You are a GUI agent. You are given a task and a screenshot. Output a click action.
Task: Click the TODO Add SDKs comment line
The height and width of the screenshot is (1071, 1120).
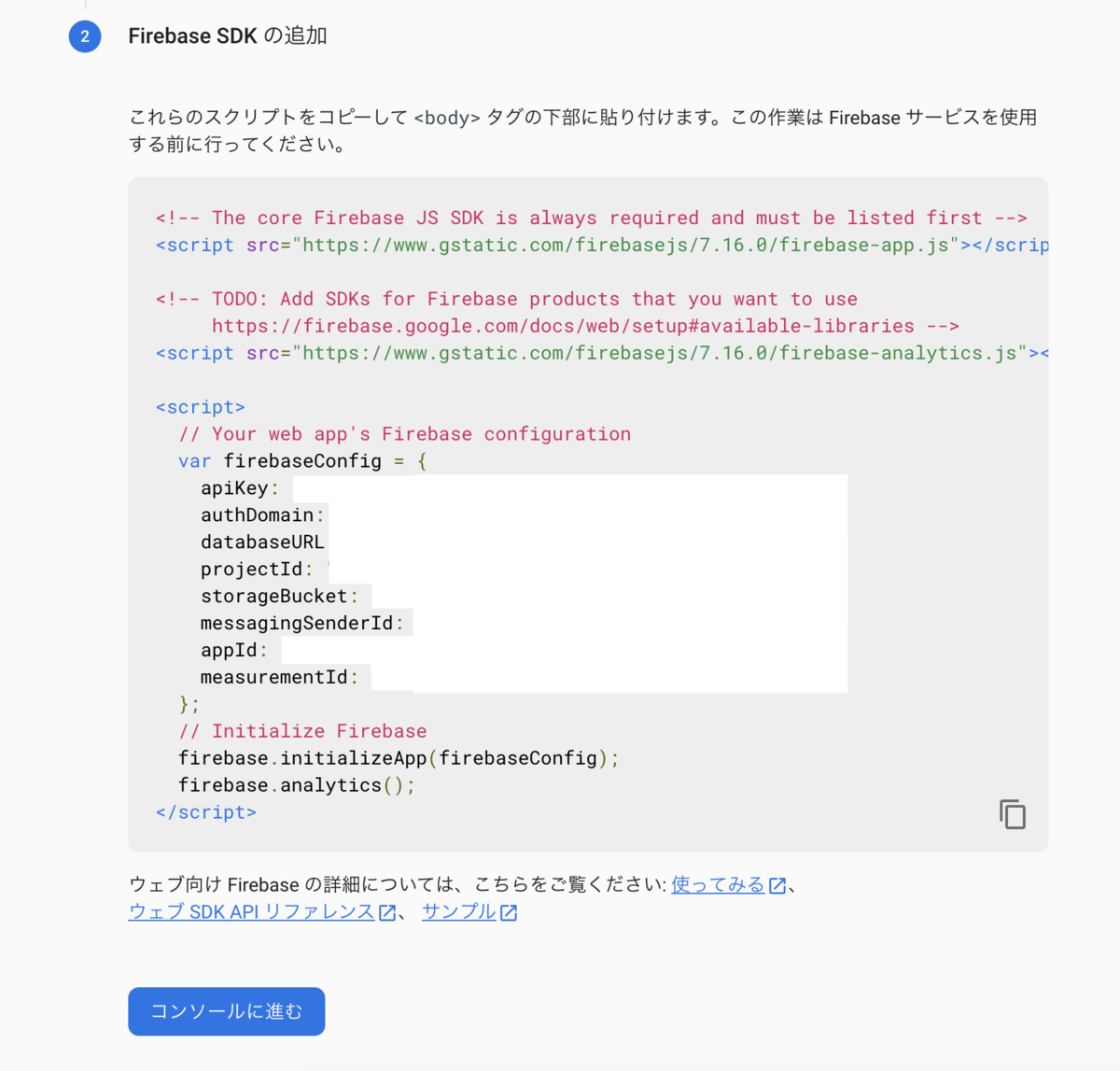coord(507,299)
